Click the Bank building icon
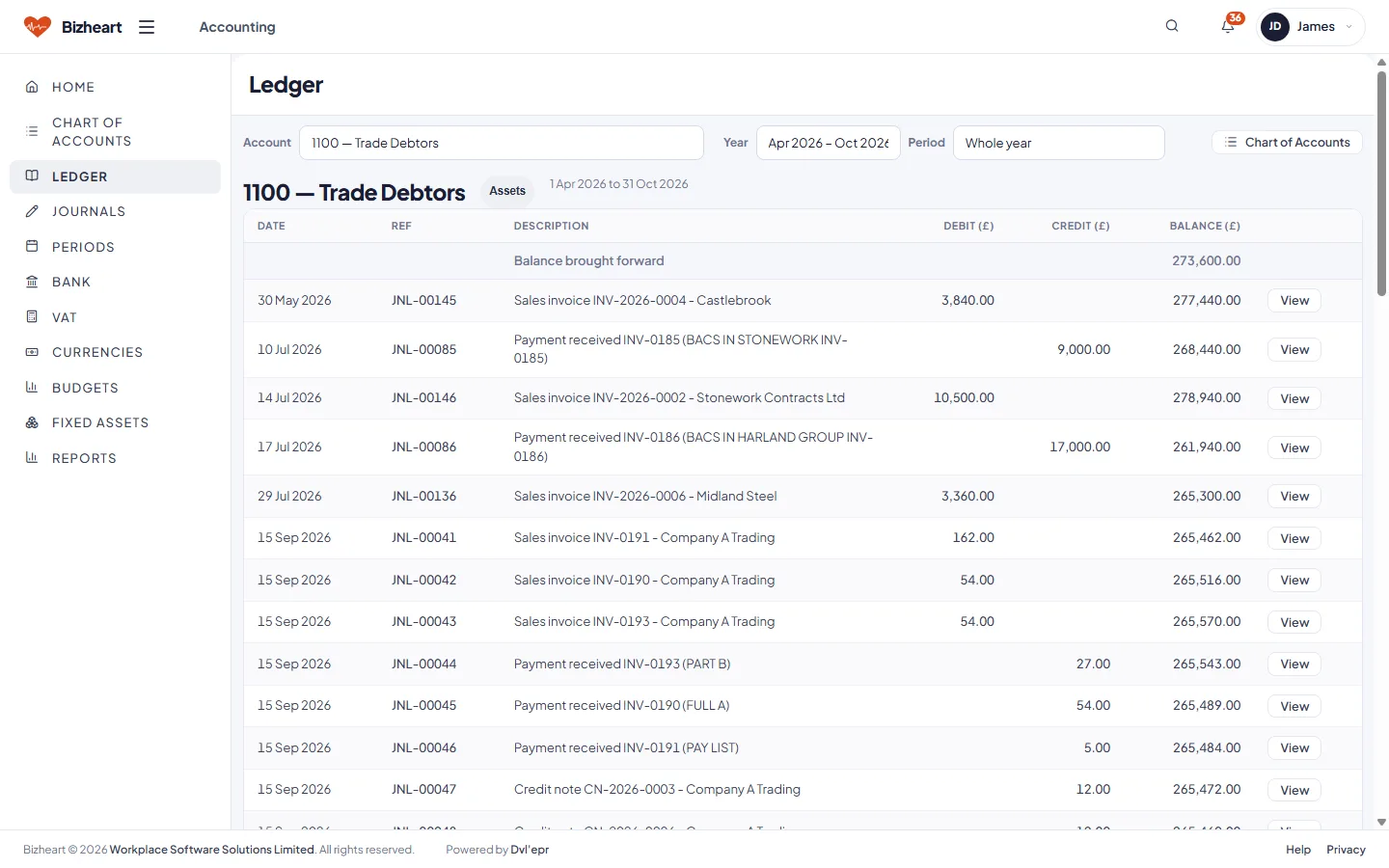The image size is (1389, 868). pos(32,282)
